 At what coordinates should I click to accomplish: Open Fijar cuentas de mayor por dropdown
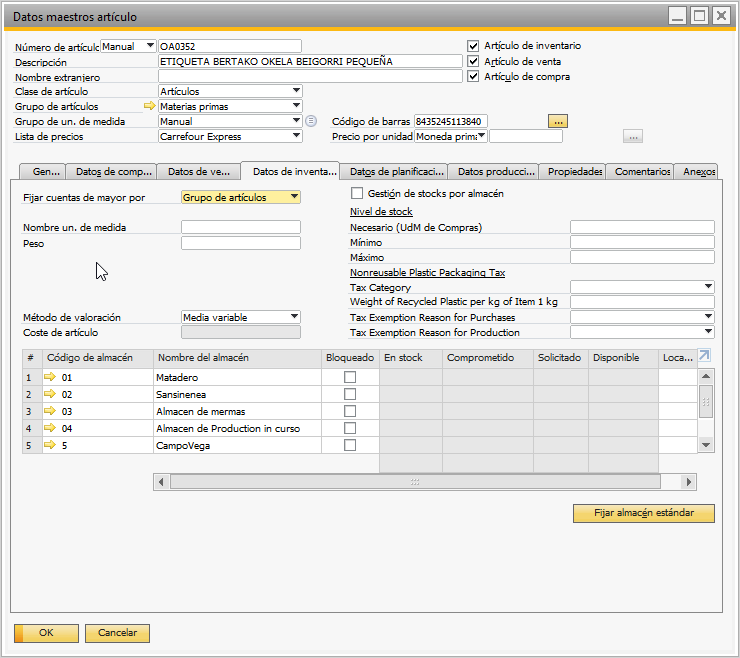294,196
